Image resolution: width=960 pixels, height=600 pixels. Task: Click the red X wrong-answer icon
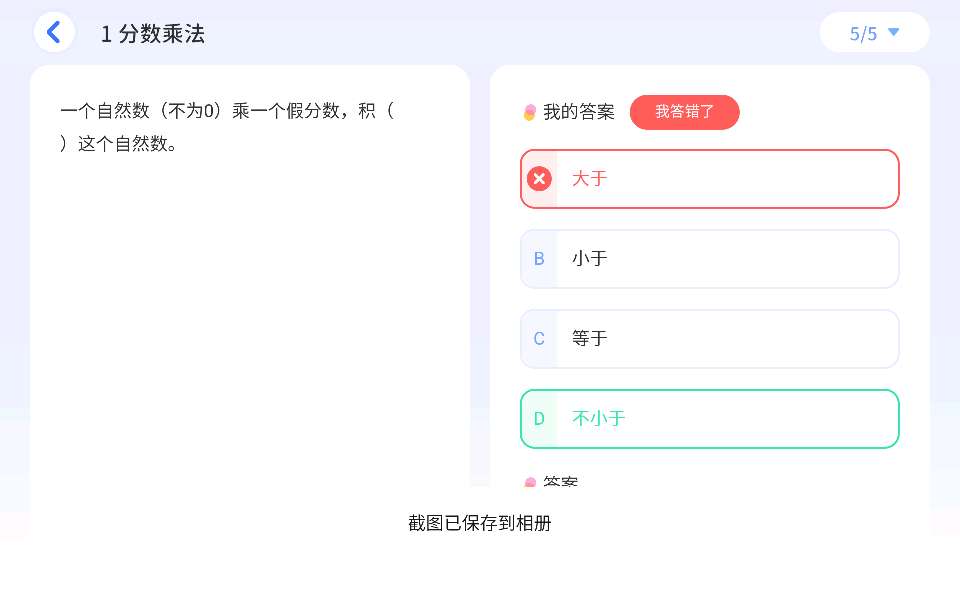coord(539,179)
